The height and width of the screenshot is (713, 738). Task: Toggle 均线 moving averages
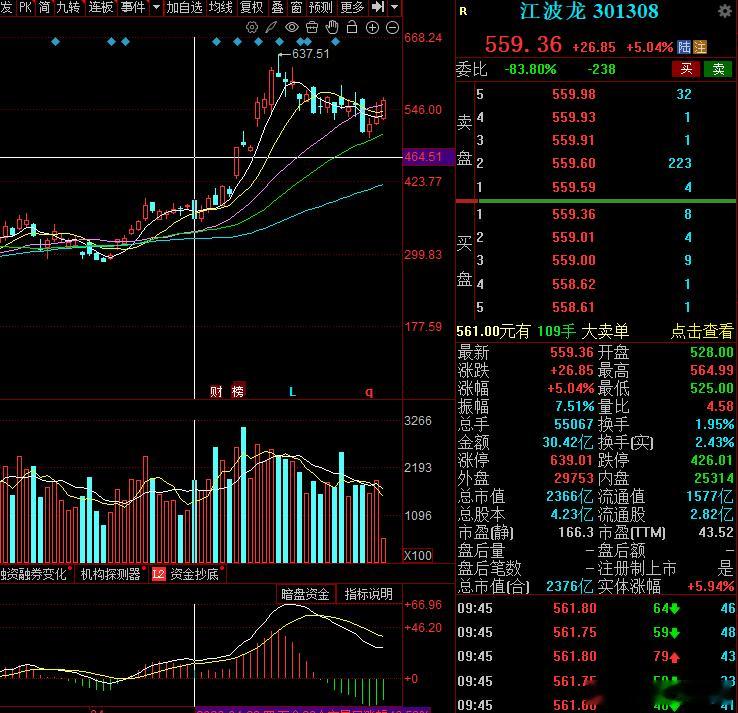point(220,7)
